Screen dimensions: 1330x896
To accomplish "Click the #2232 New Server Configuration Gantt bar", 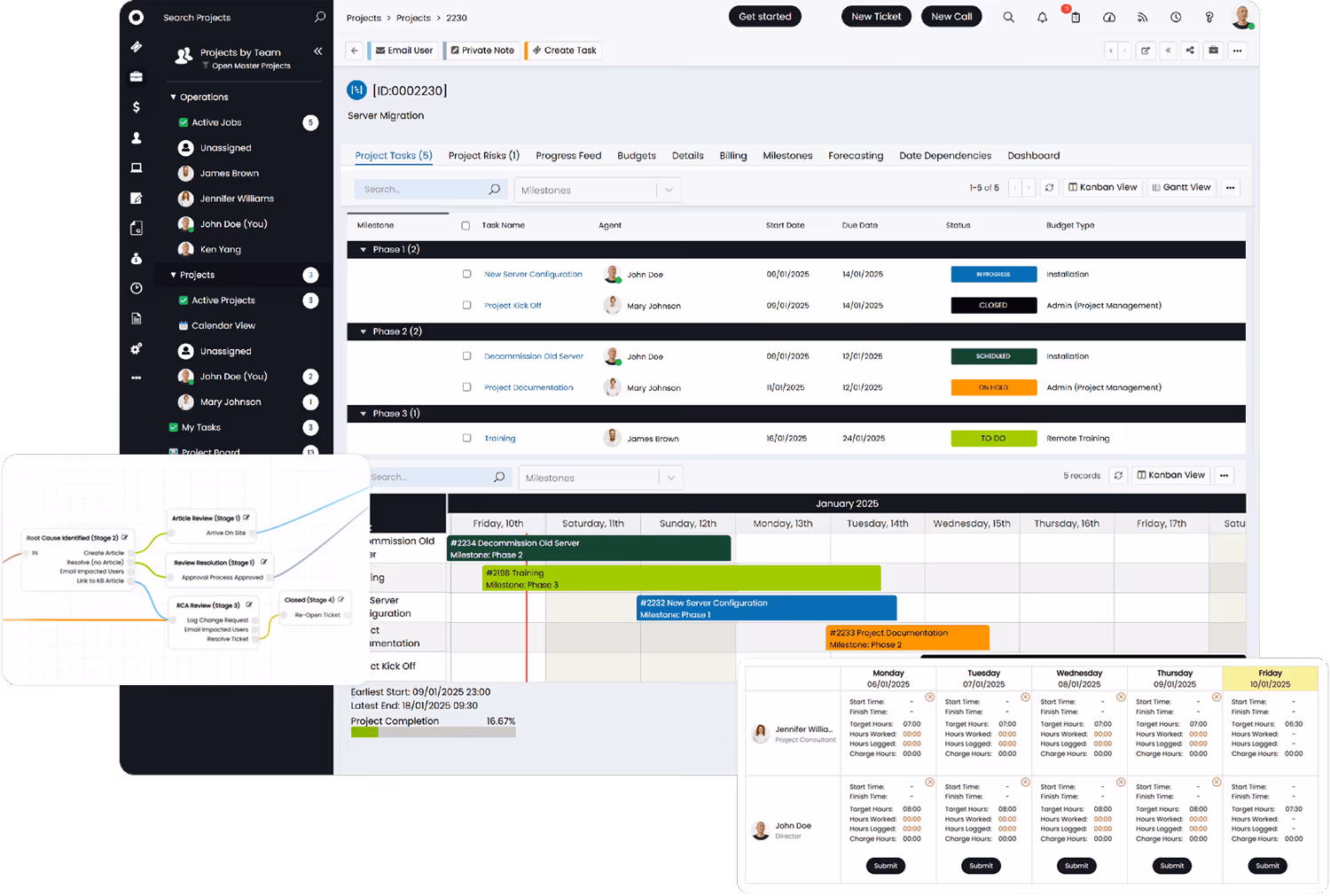I will click(x=767, y=608).
